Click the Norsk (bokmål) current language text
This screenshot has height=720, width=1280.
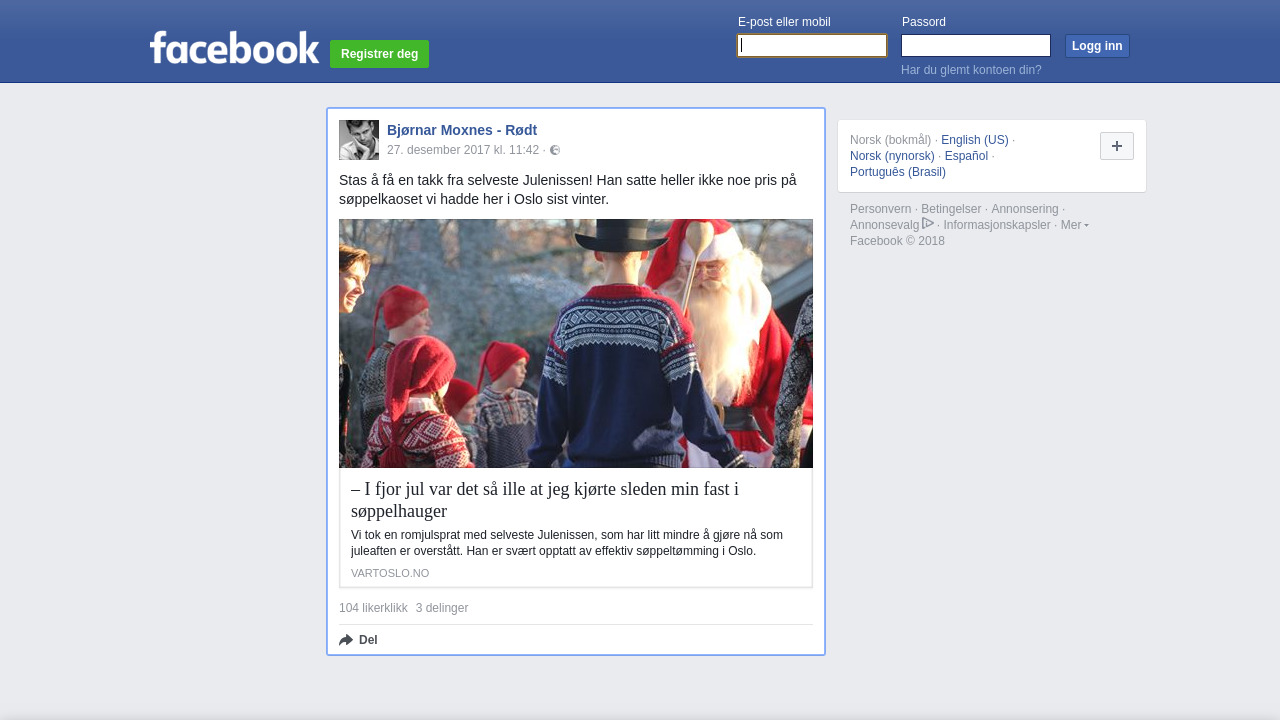pyautogui.click(x=891, y=140)
